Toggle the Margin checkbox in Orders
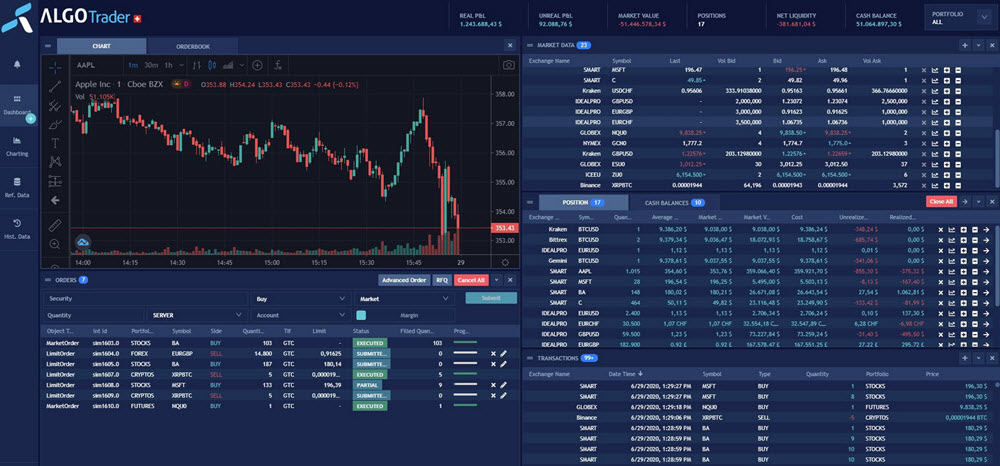 (x=361, y=315)
